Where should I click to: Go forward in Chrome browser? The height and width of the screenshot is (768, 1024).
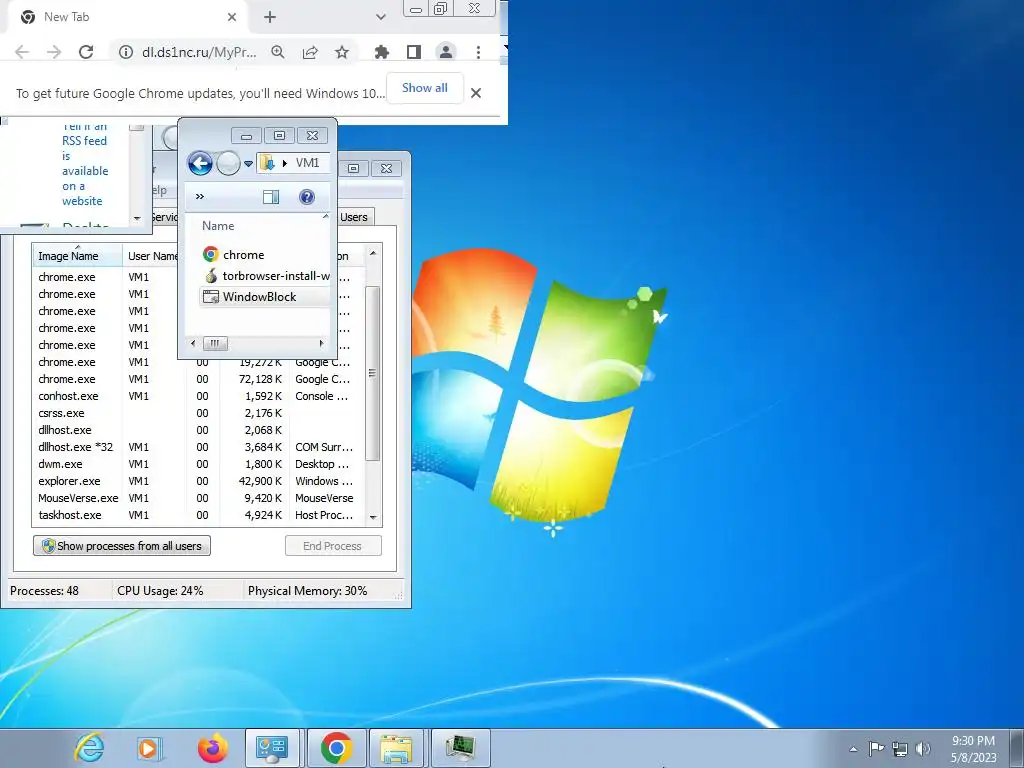click(x=54, y=52)
